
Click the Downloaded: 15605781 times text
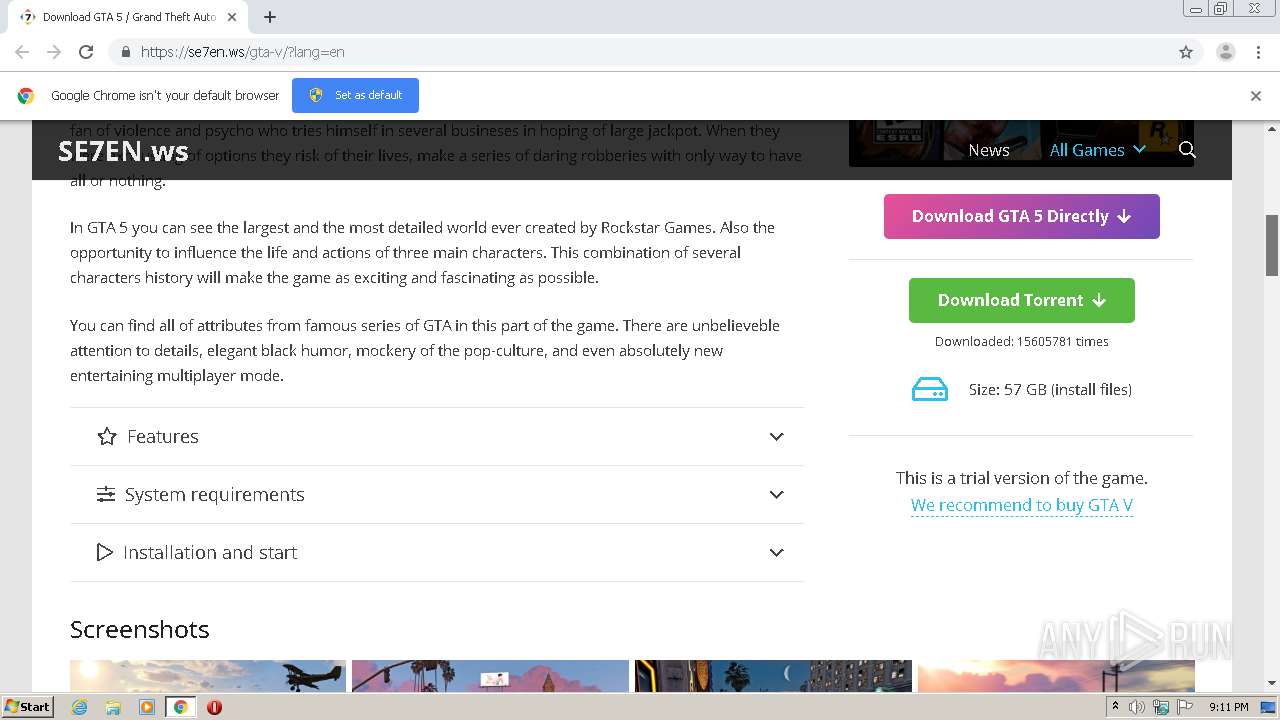[1021, 342]
